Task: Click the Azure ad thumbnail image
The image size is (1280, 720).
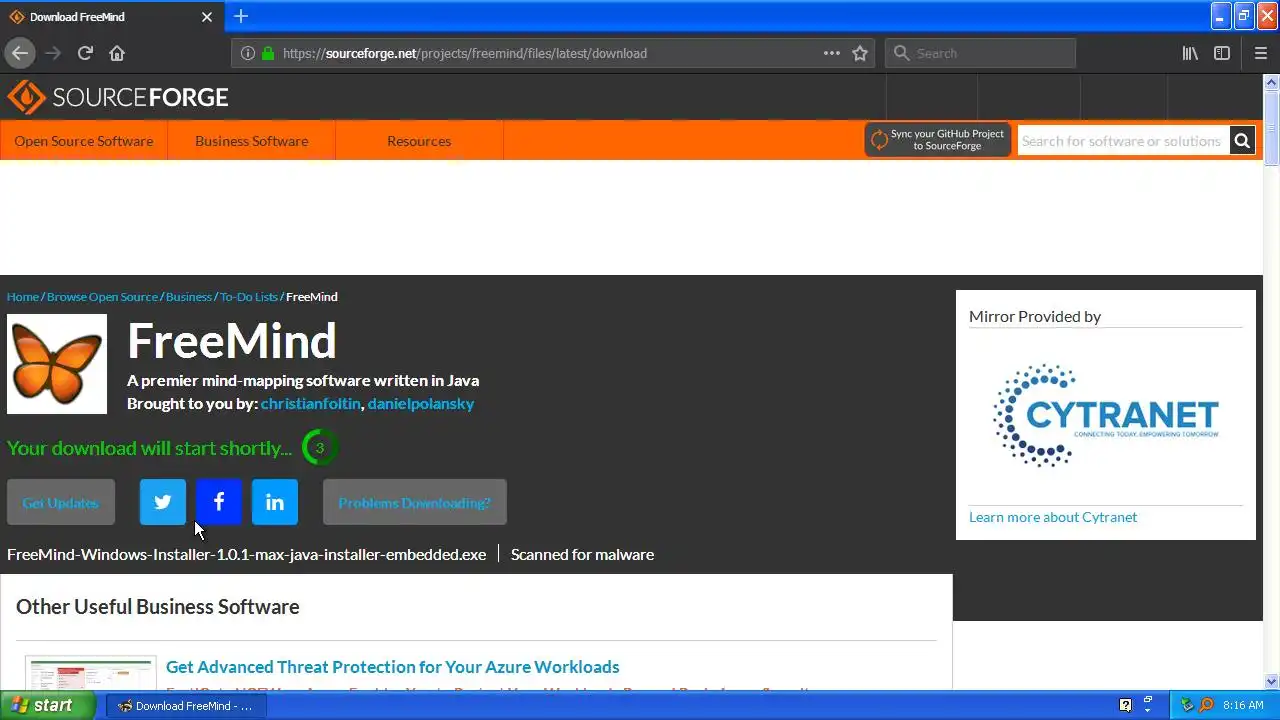Action: coord(91,673)
